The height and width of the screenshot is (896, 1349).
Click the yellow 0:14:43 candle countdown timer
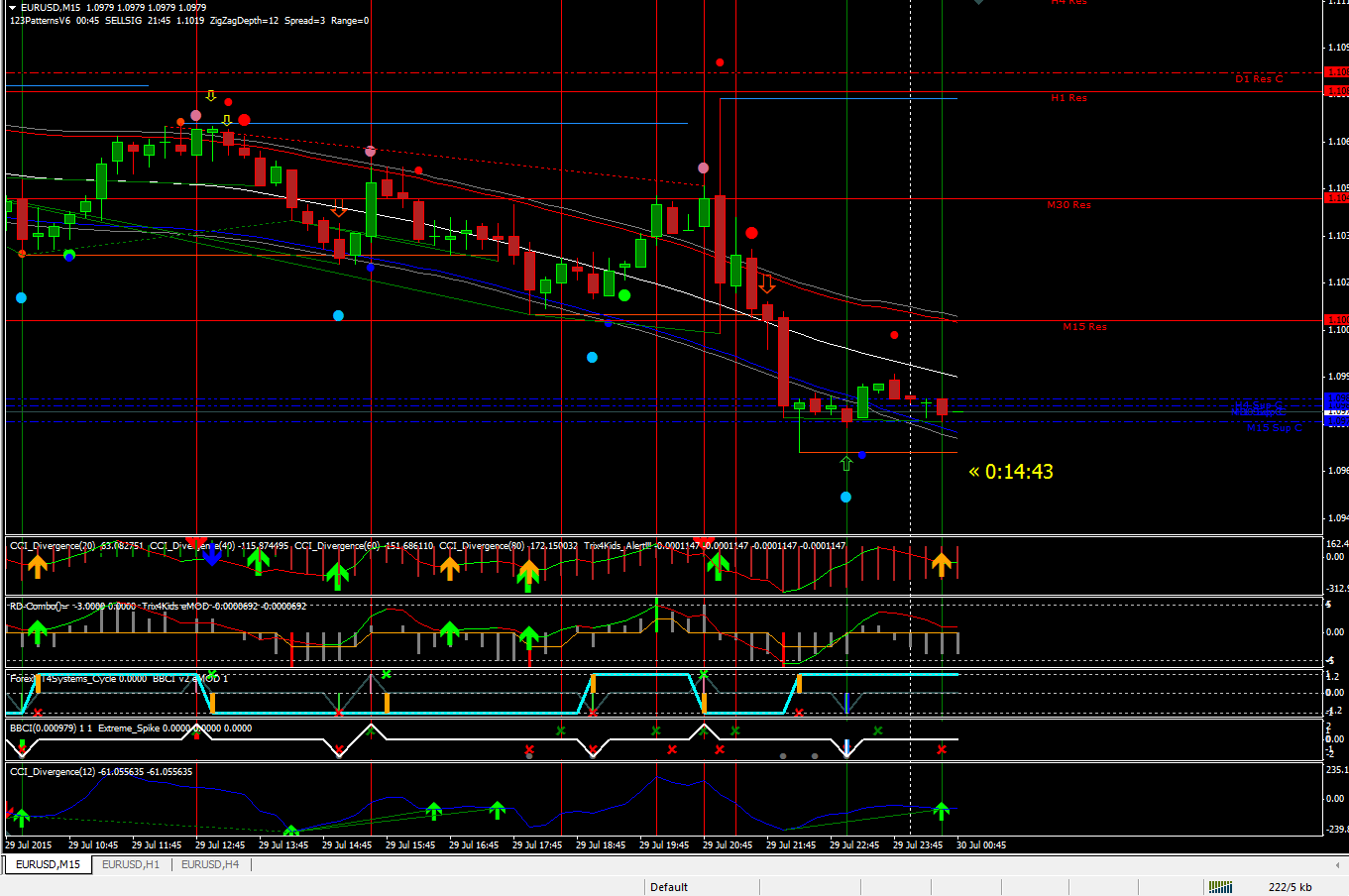(1011, 472)
